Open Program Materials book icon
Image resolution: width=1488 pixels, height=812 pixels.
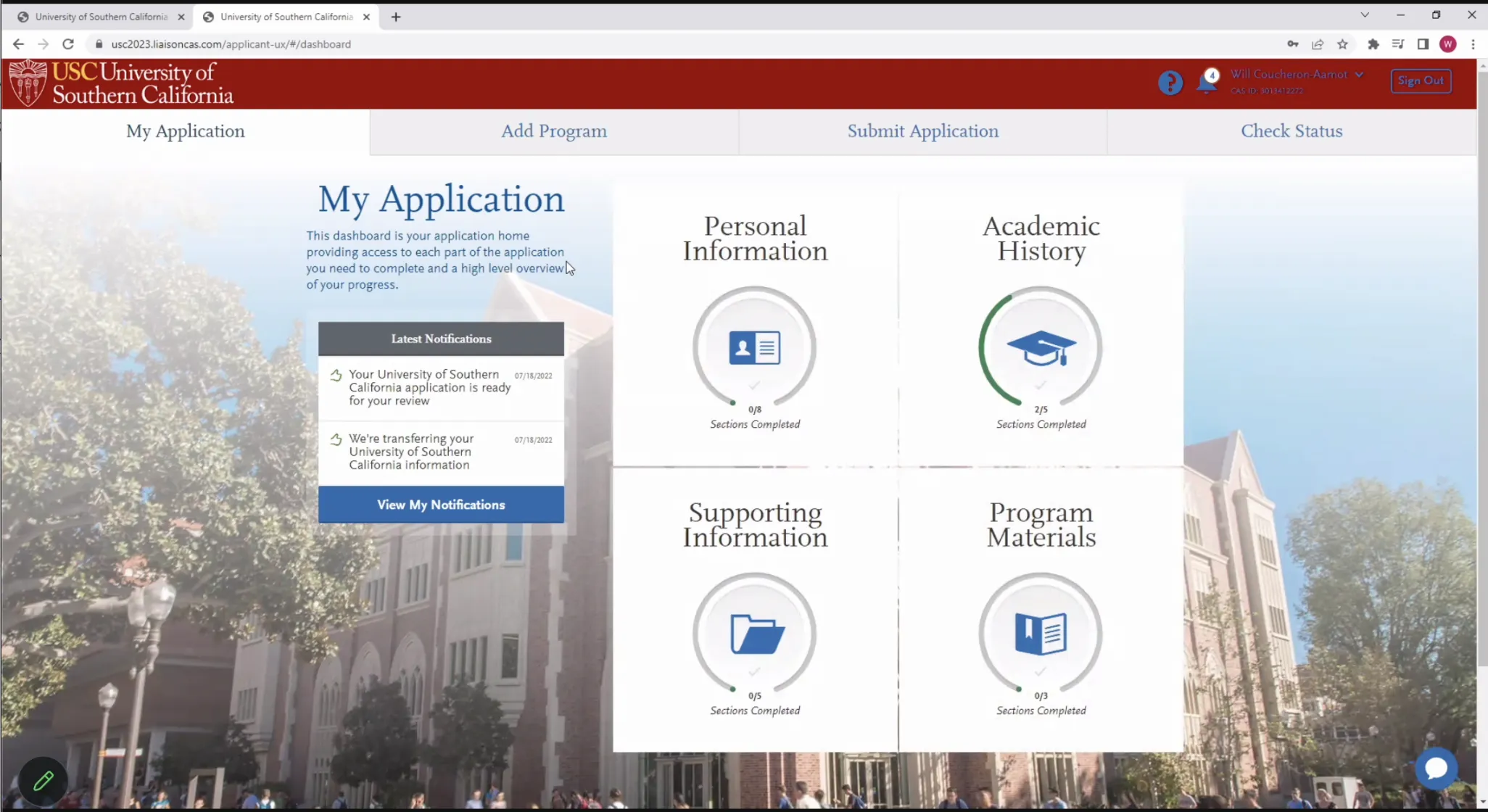coord(1041,634)
